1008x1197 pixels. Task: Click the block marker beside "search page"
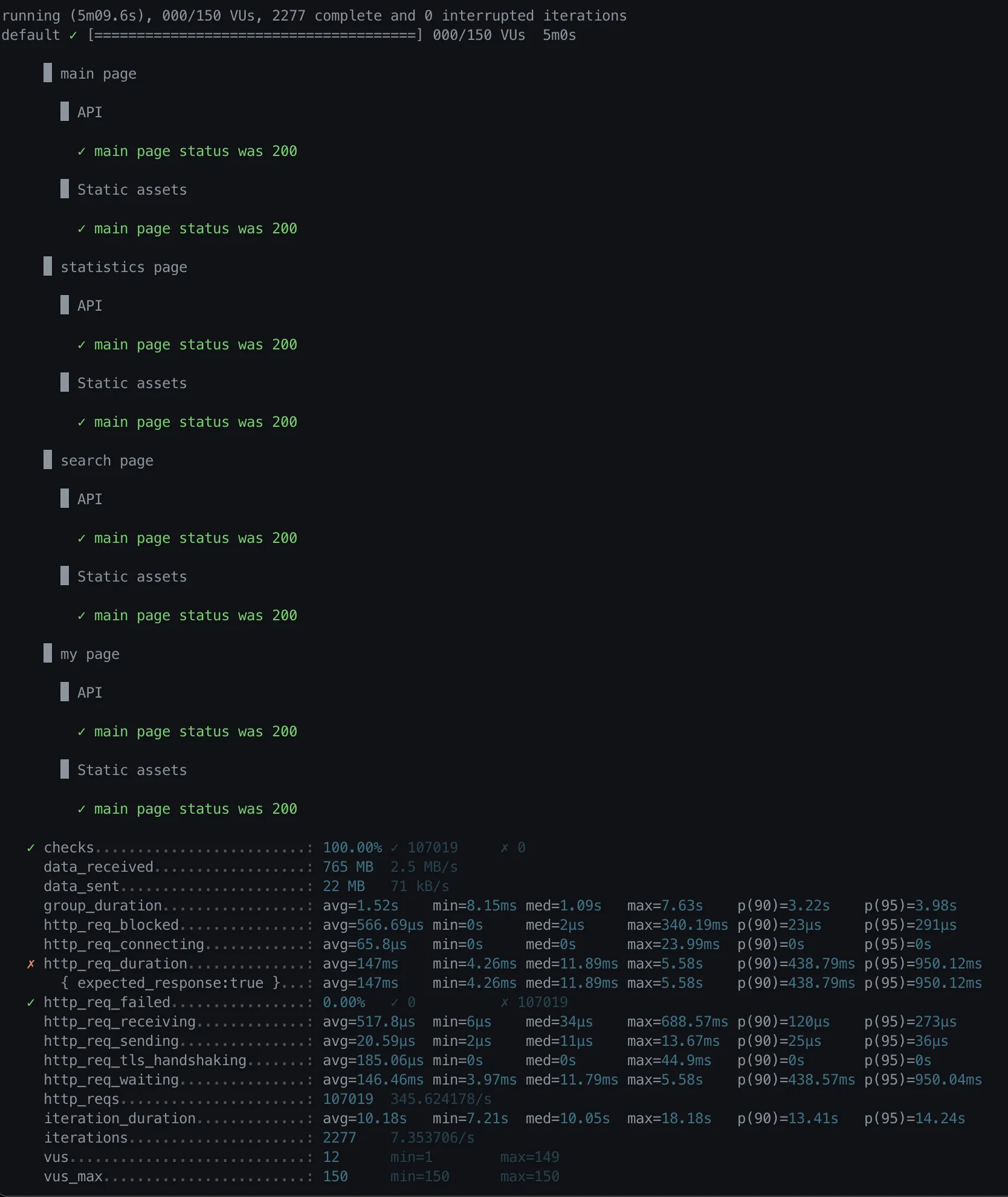click(x=48, y=460)
